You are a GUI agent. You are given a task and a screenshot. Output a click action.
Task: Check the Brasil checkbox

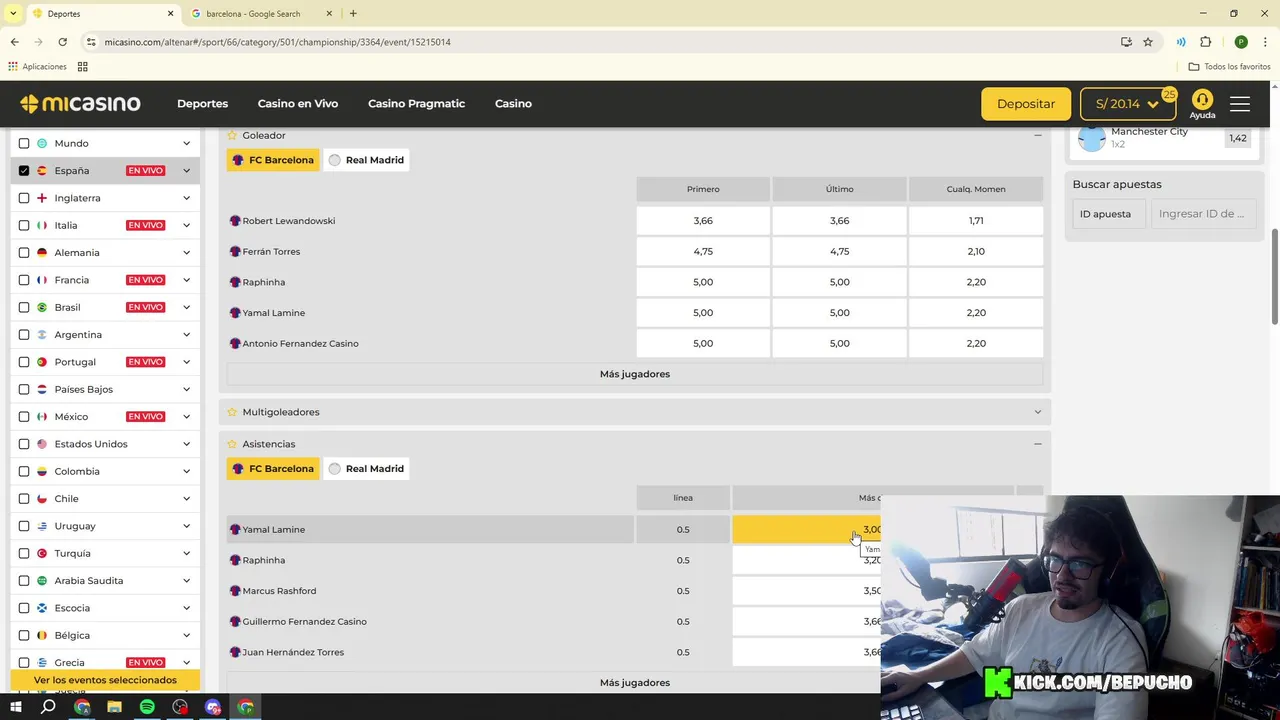point(24,307)
